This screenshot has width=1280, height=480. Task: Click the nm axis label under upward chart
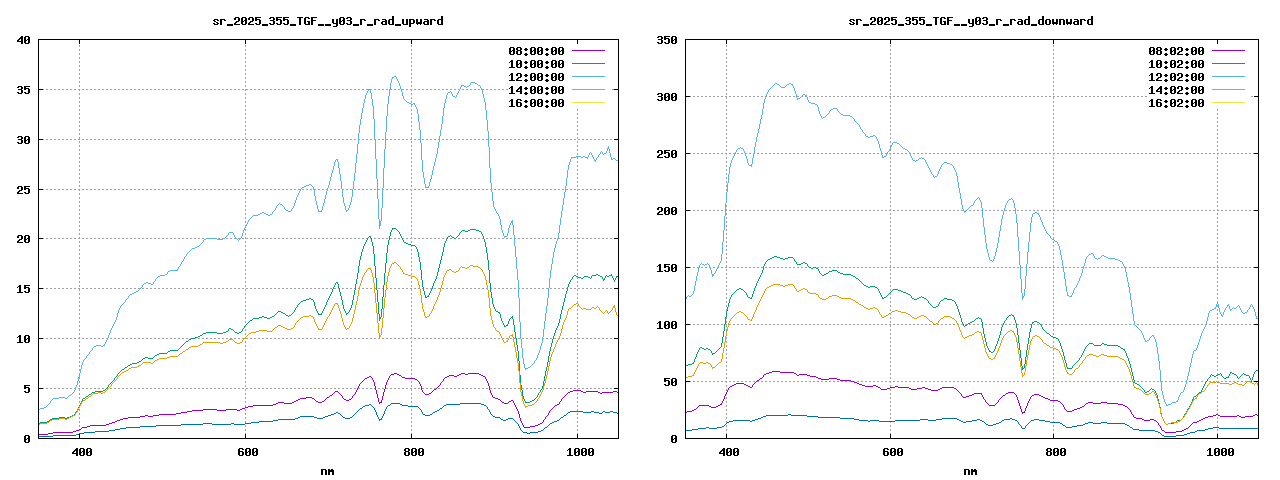pos(328,470)
